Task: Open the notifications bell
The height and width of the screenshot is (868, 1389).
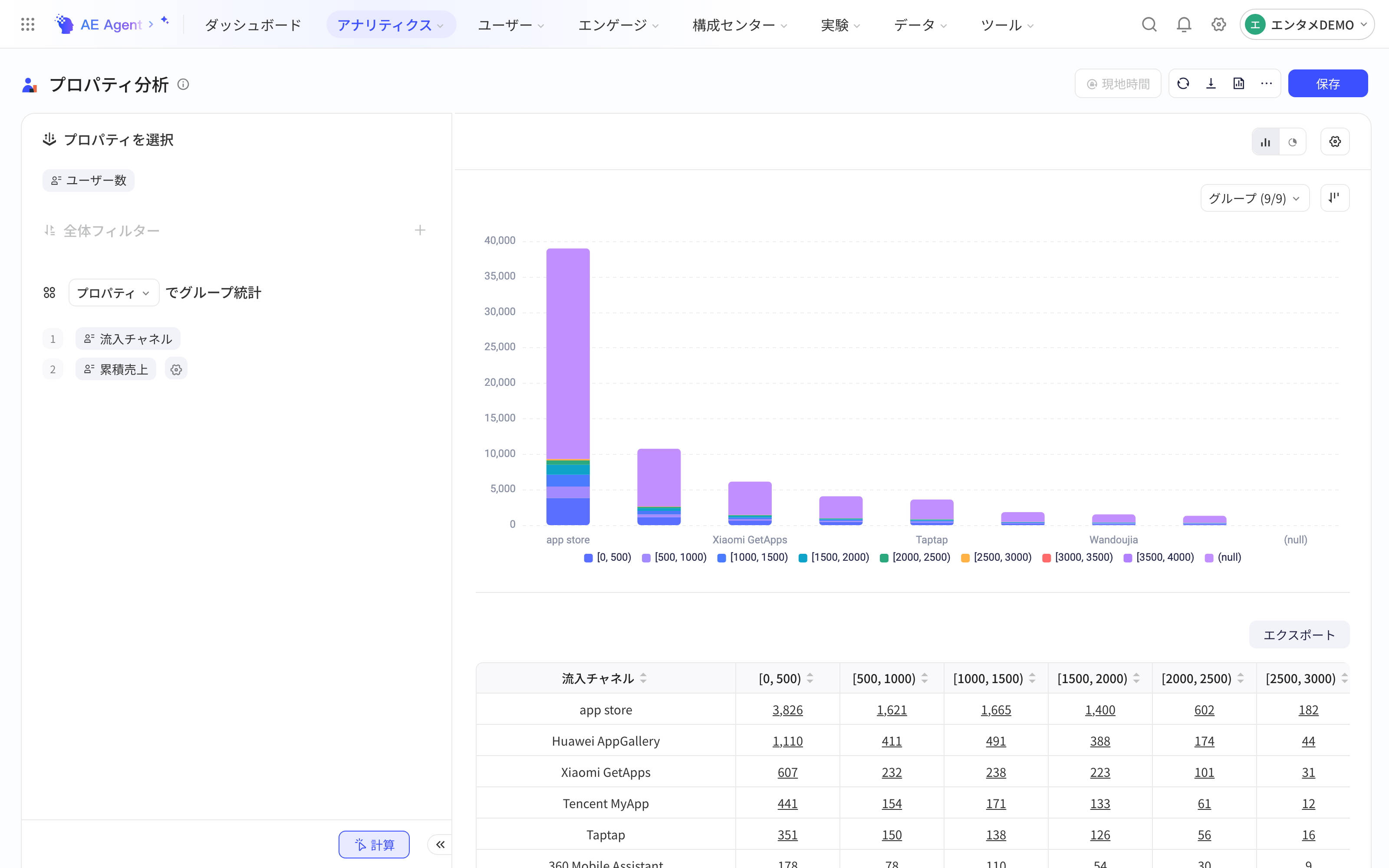Action: [1184, 25]
